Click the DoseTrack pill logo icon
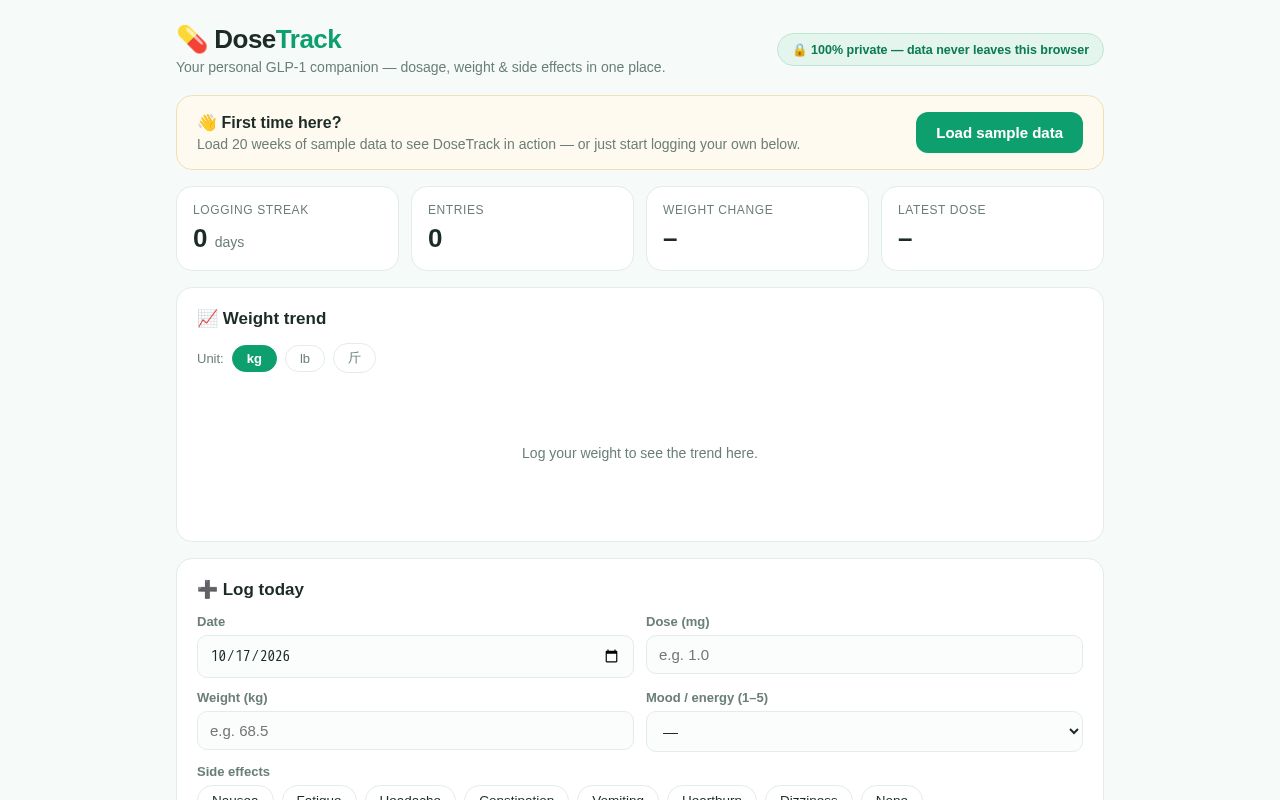1280x800 pixels. pos(192,39)
